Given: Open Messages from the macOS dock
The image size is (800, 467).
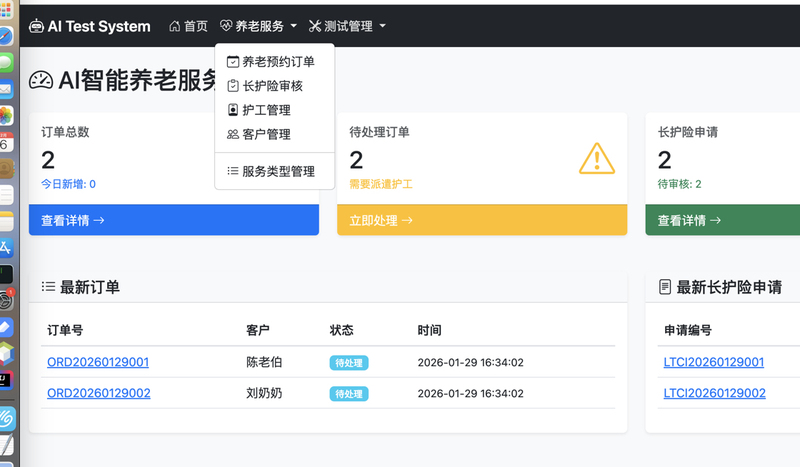Looking at the screenshot, I should (5, 63).
